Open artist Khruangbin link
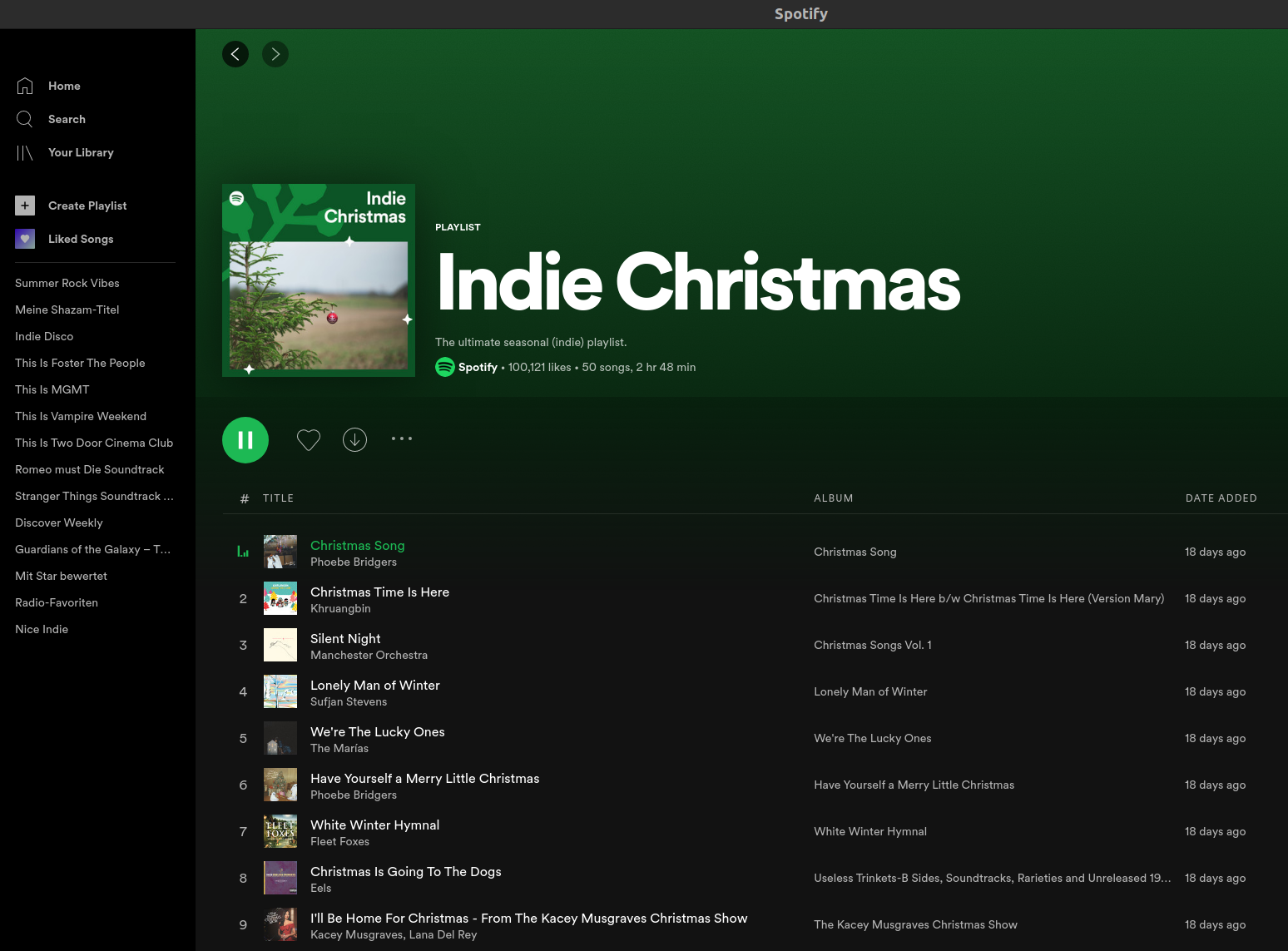Viewport: 1288px width, 951px height. coord(340,608)
